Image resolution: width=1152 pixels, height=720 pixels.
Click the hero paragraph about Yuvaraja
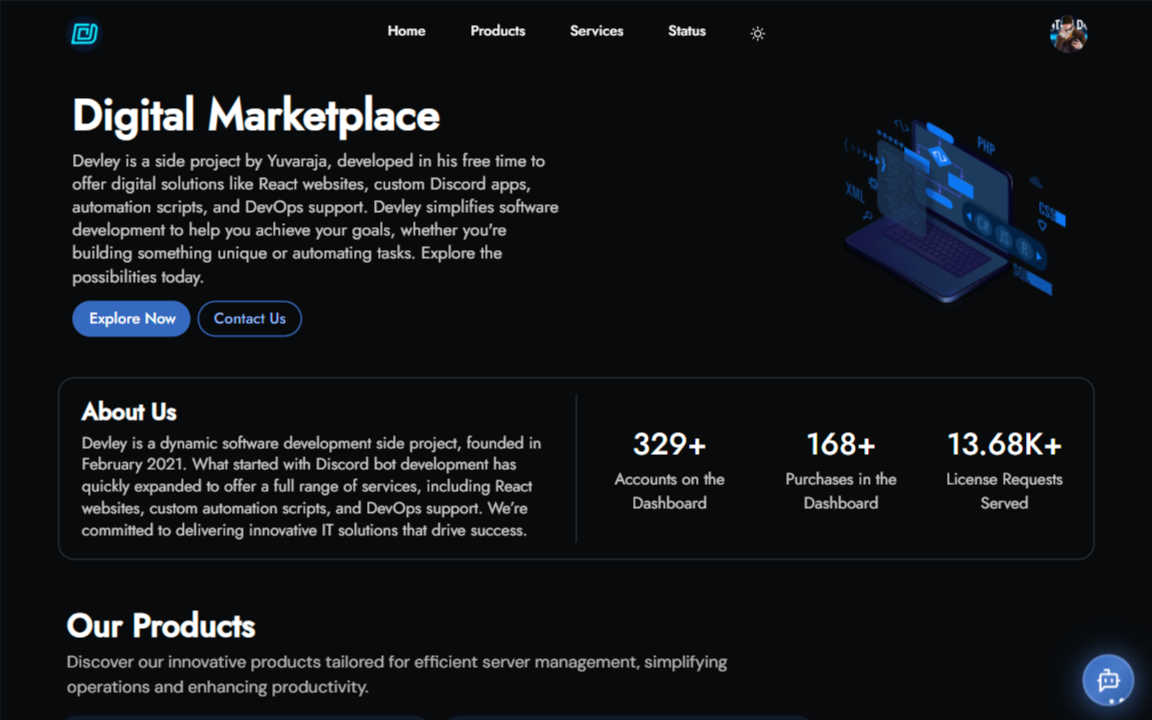pos(315,218)
